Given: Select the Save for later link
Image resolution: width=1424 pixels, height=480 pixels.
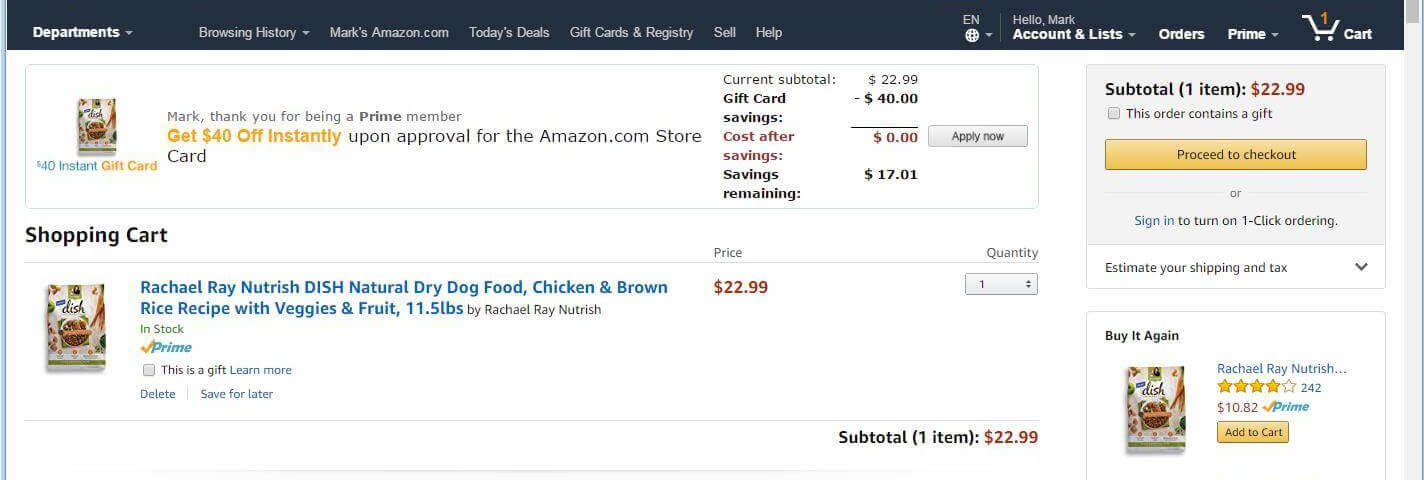Looking at the screenshot, I should point(236,394).
